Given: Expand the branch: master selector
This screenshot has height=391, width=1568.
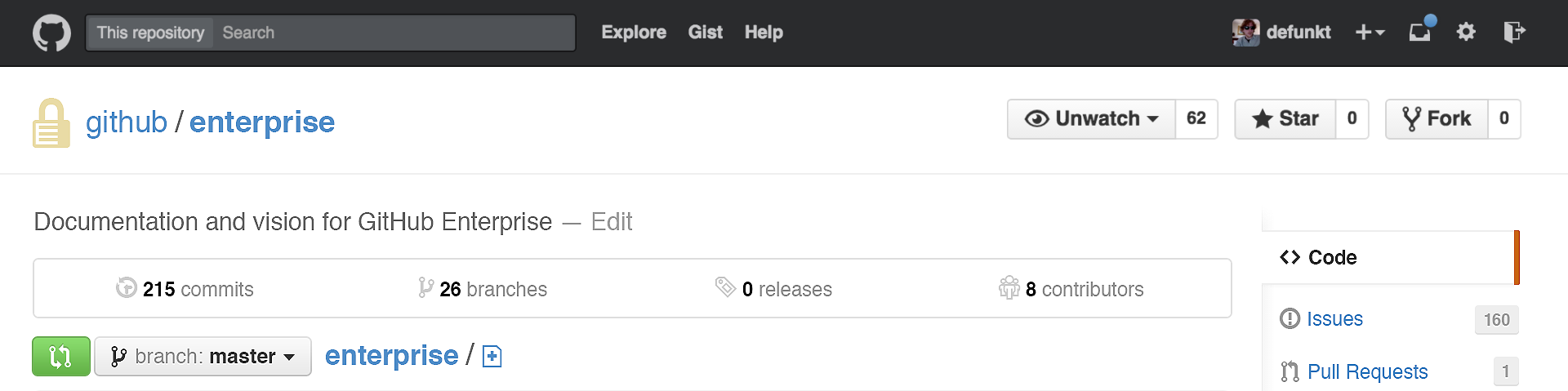Looking at the screenshot, I should pos(203,357).
